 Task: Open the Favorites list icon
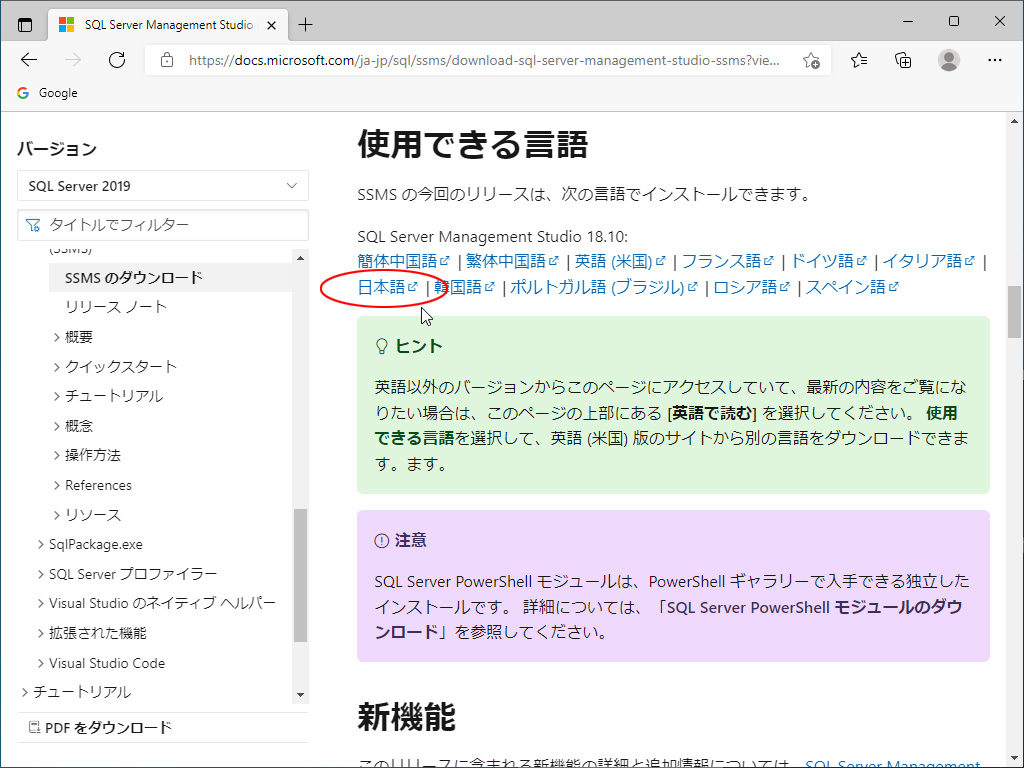(859, 60)
